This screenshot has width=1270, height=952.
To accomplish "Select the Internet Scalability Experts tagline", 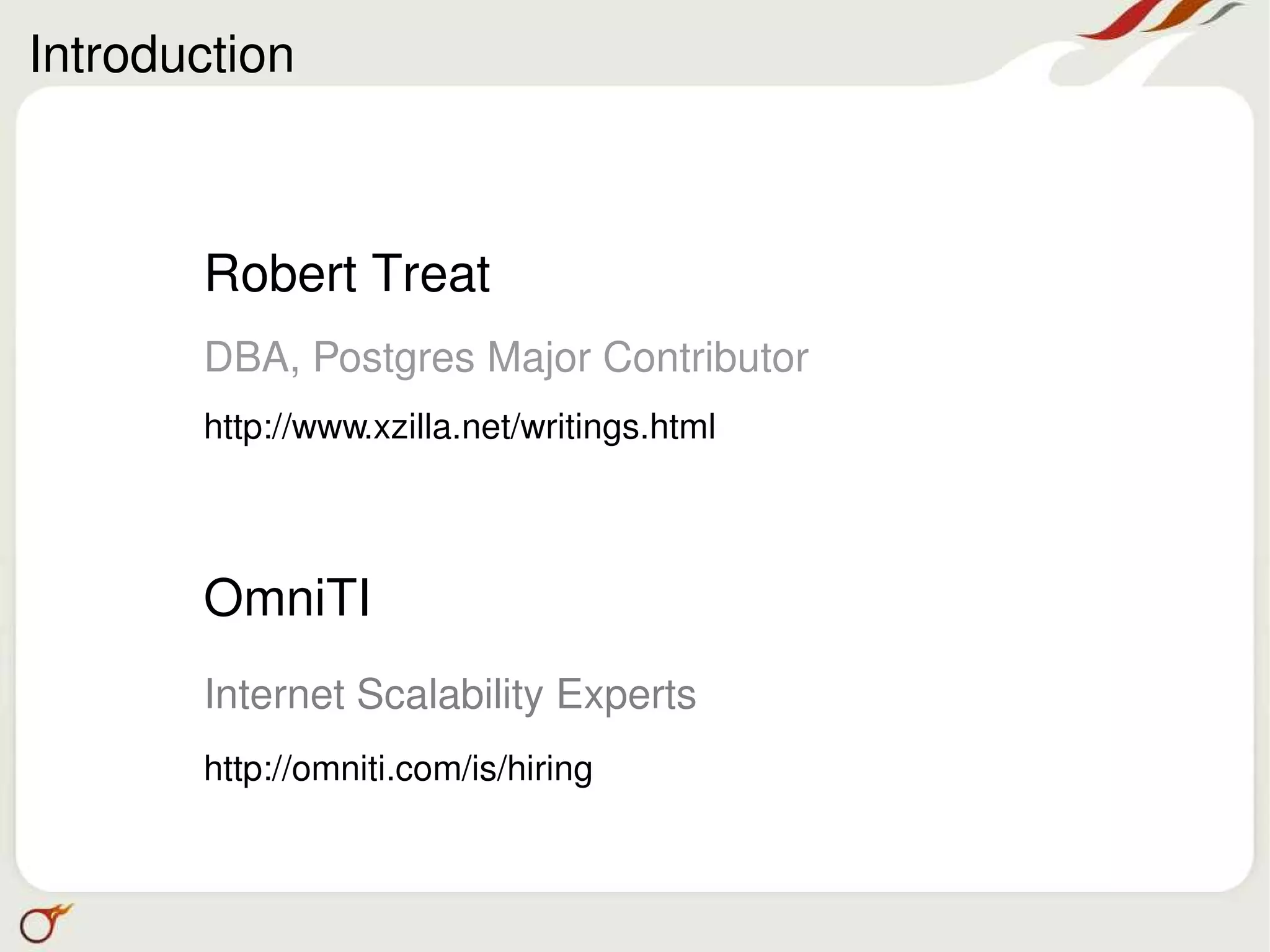I will (x=450, y=694).
